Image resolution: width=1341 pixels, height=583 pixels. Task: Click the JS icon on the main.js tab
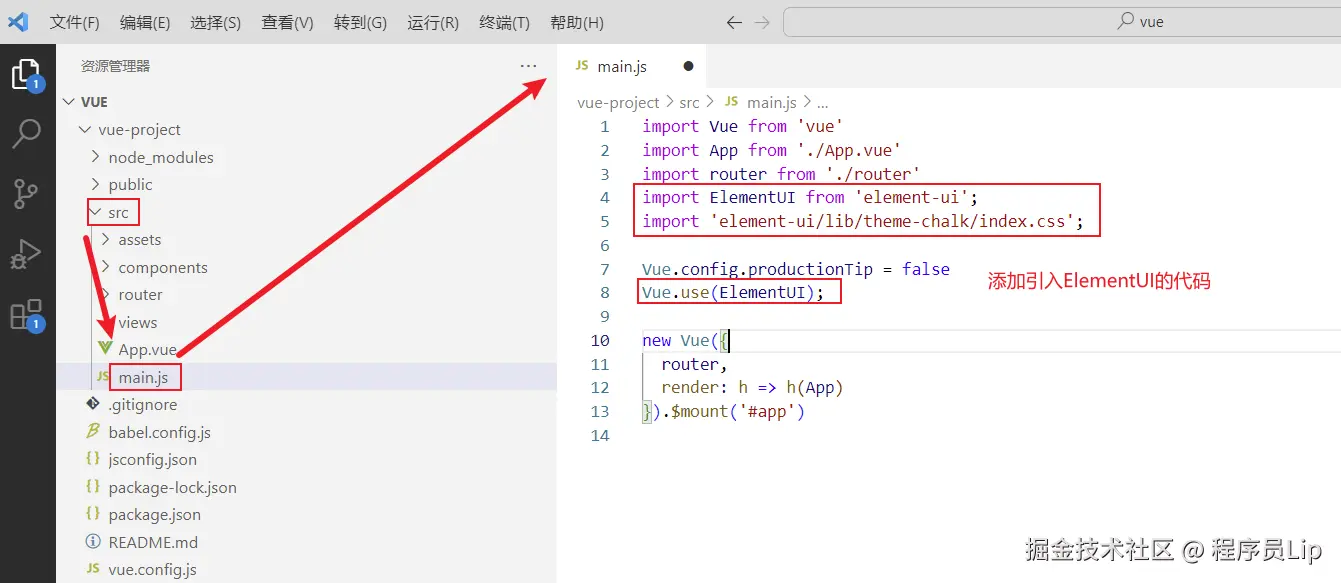click(581, 66)
